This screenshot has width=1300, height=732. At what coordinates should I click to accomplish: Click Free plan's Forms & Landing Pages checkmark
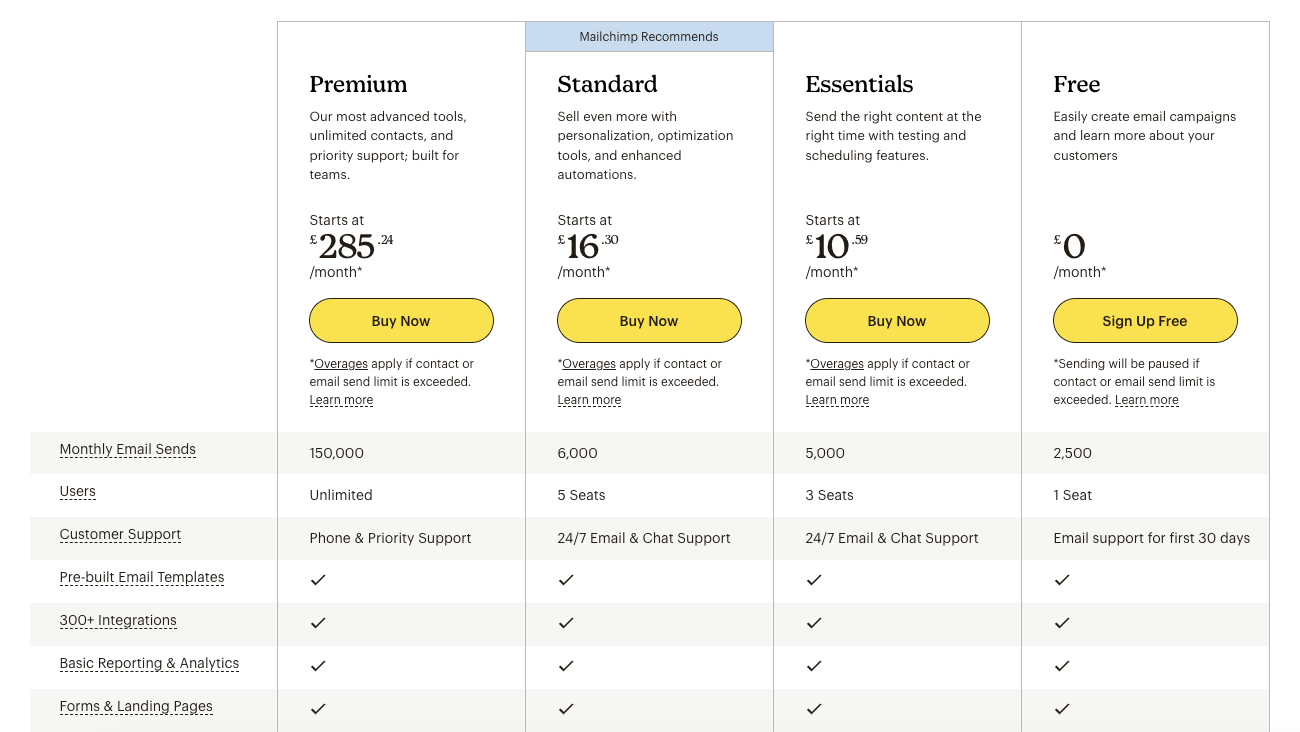(1062, 709)
